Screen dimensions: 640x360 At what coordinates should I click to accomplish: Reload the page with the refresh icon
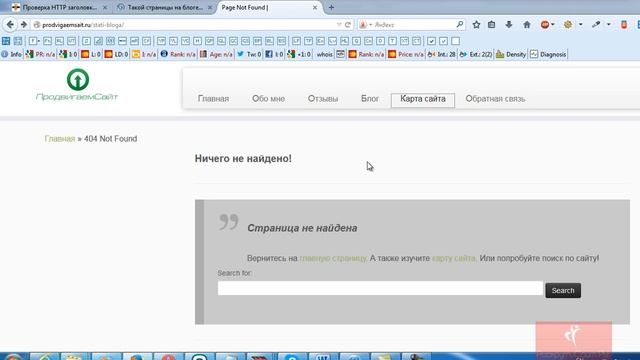tap(348, 25)
